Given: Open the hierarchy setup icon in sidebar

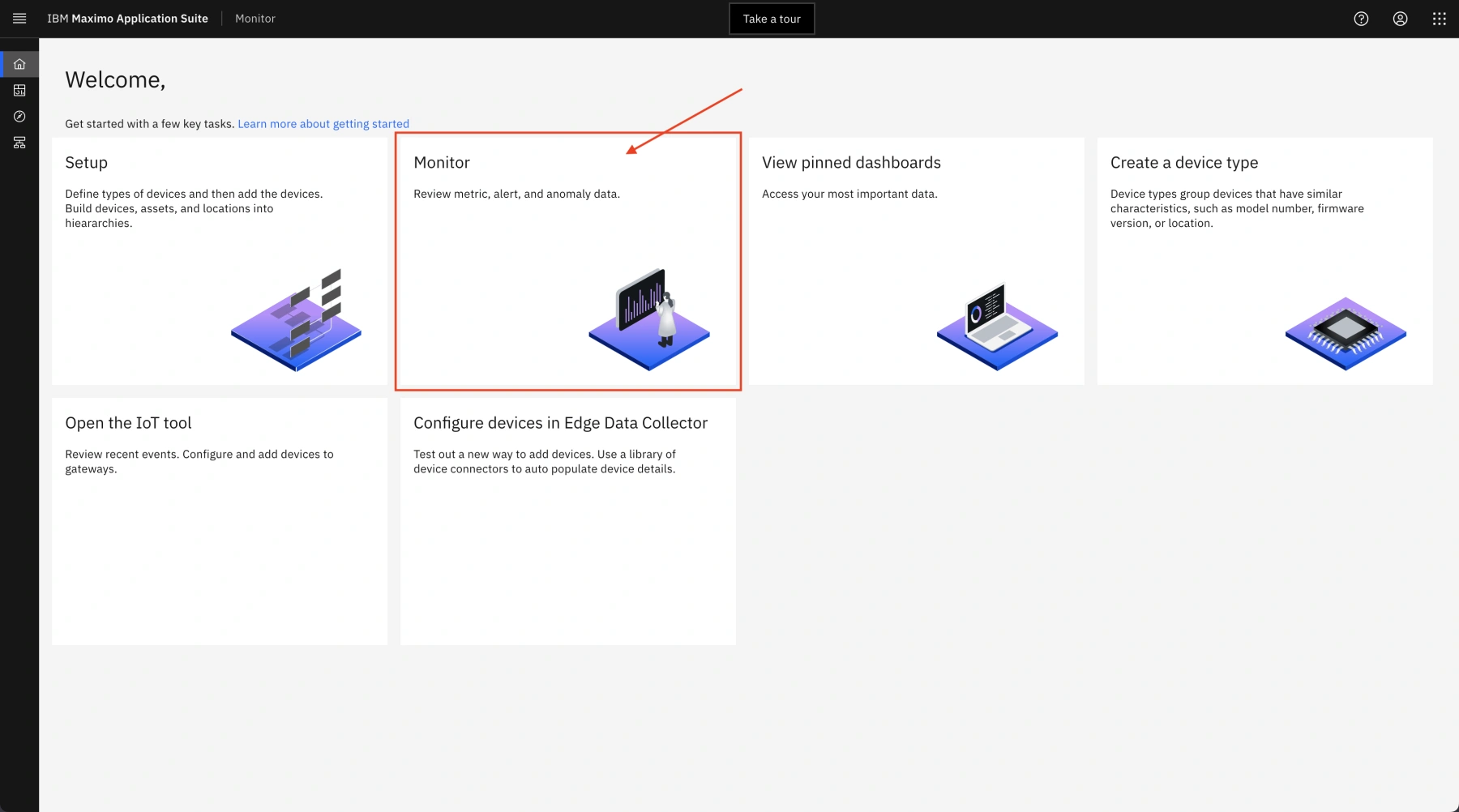Looking at the screenshot, I should tap(19, 143).
